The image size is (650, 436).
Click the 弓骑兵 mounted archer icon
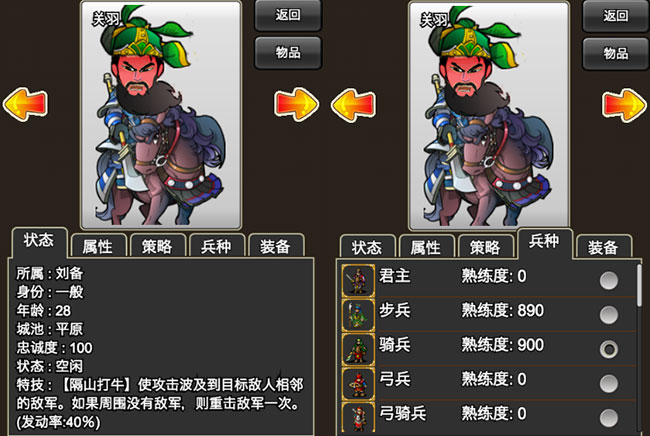(x=358, y=418)
